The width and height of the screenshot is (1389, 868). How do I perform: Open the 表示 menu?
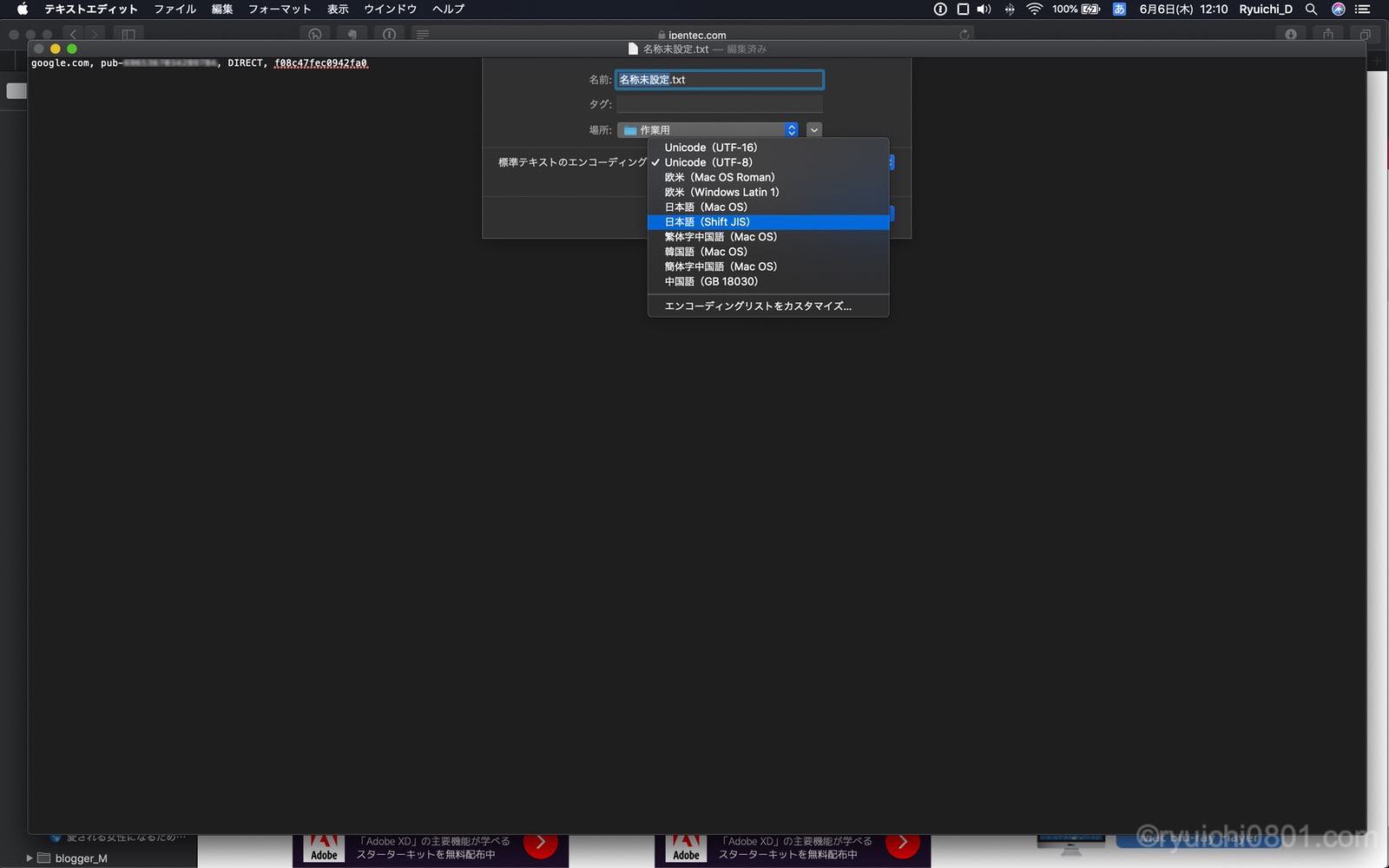(338, 10)
